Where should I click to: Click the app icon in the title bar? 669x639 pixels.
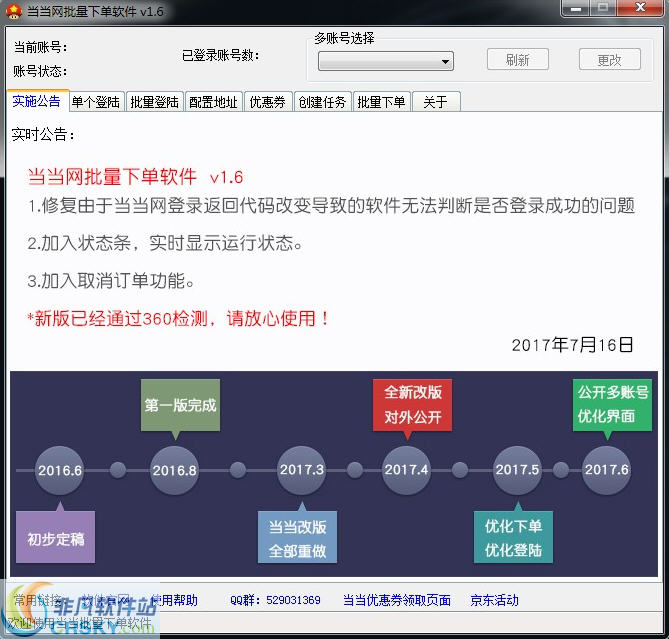[14, 11]
